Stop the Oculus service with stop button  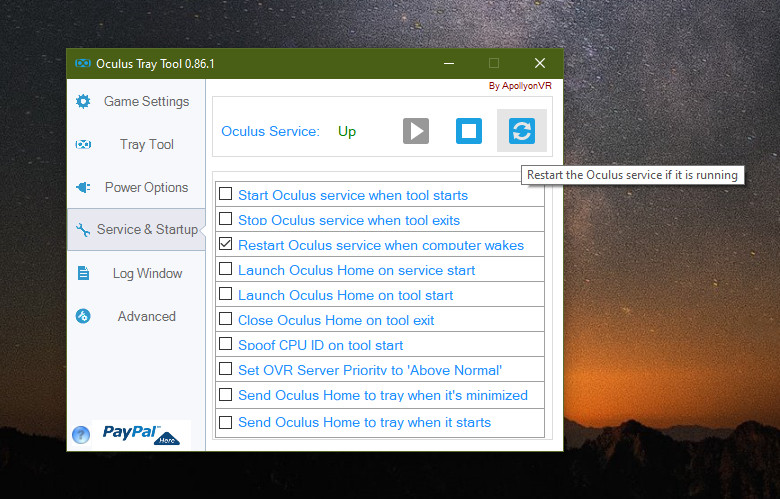point(469,131)
